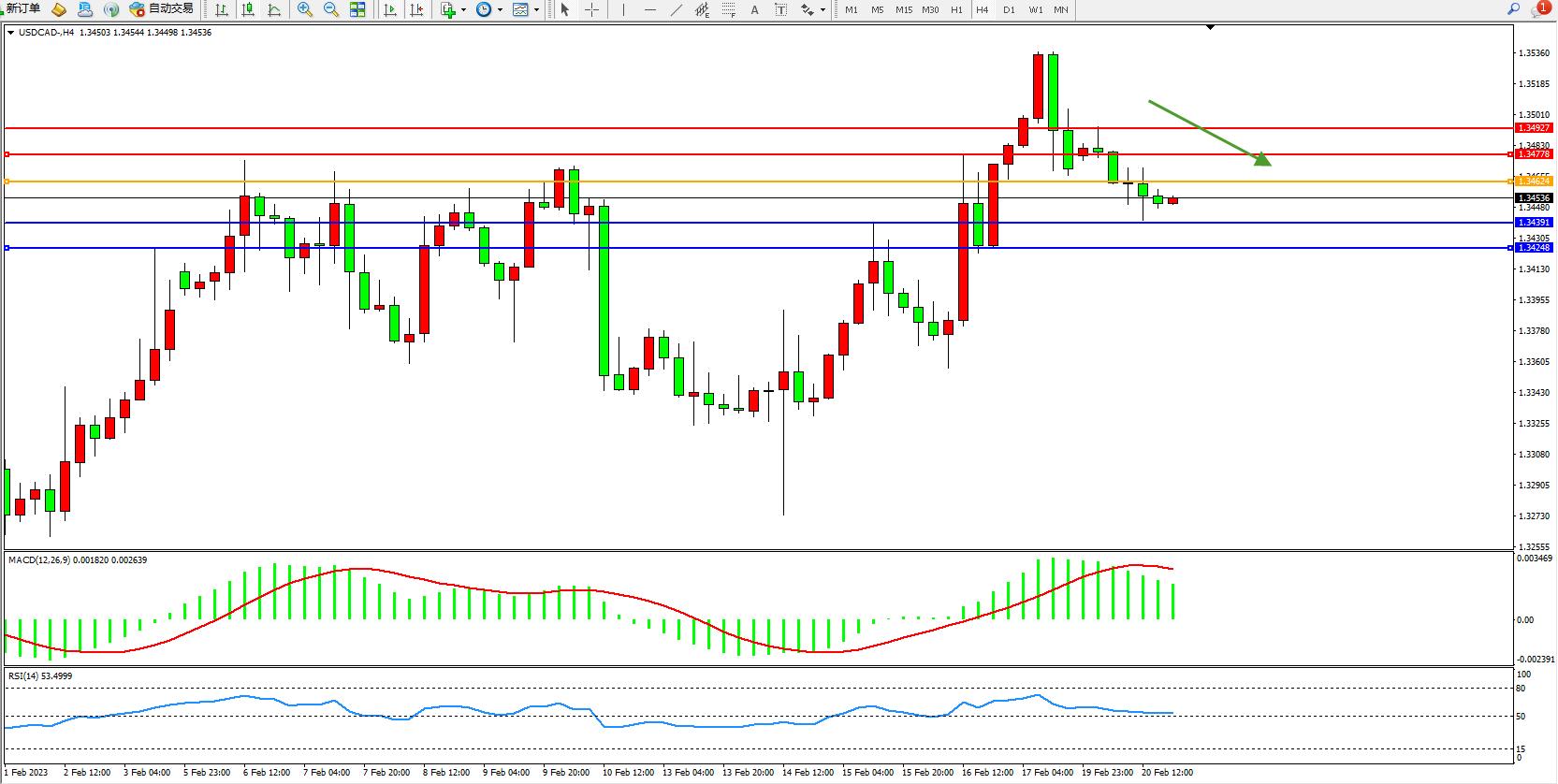The width and height of the screenshot is (1558, 784).
Task: Toggle the chart auto scroll button
Action: click(390, 9)
